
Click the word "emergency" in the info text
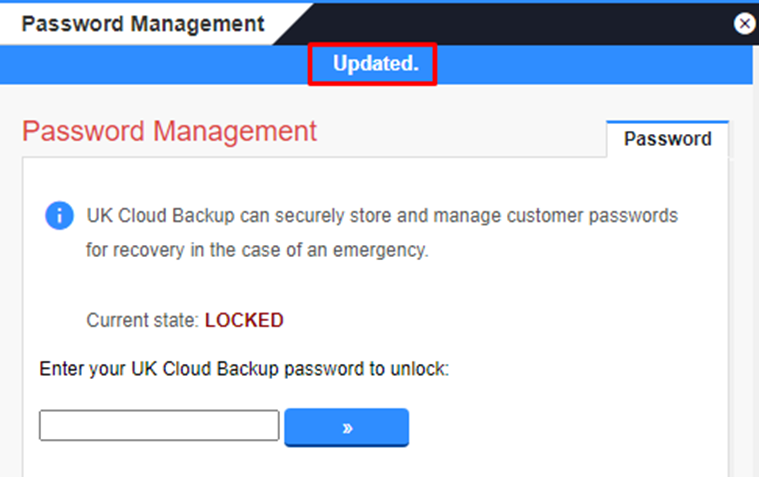[380, 250]
